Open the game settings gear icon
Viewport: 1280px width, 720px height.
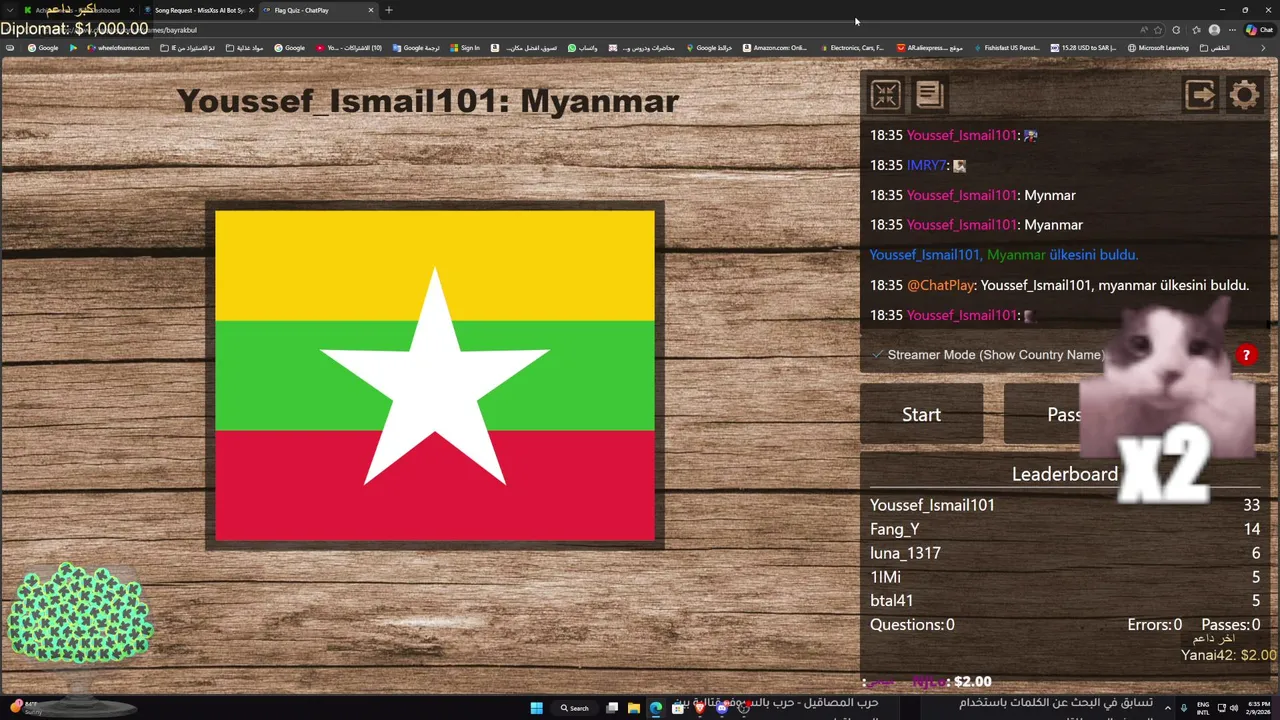[x=1245, y=95]
